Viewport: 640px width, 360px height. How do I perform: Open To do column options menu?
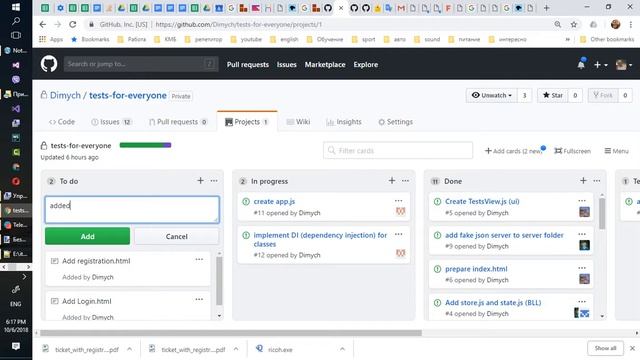214,180
